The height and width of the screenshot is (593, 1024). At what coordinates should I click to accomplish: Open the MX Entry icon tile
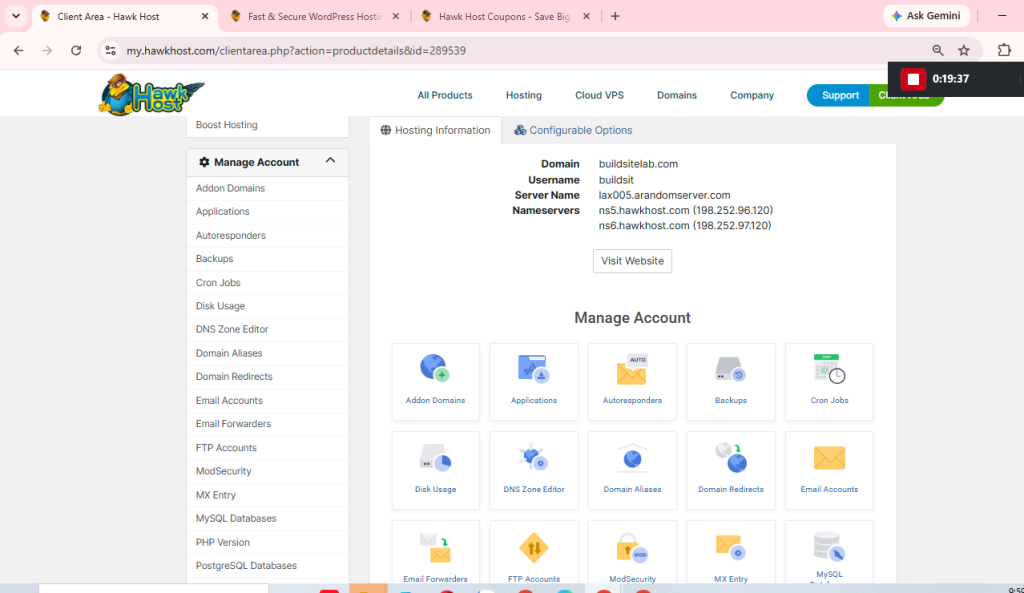tap(731, 553)
